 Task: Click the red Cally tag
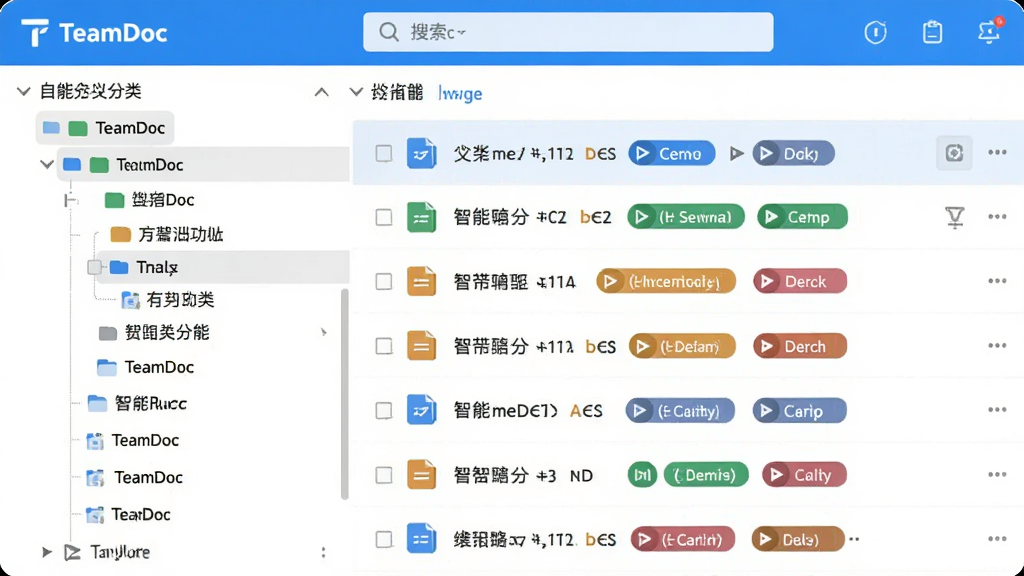click(x=804, y=475)
